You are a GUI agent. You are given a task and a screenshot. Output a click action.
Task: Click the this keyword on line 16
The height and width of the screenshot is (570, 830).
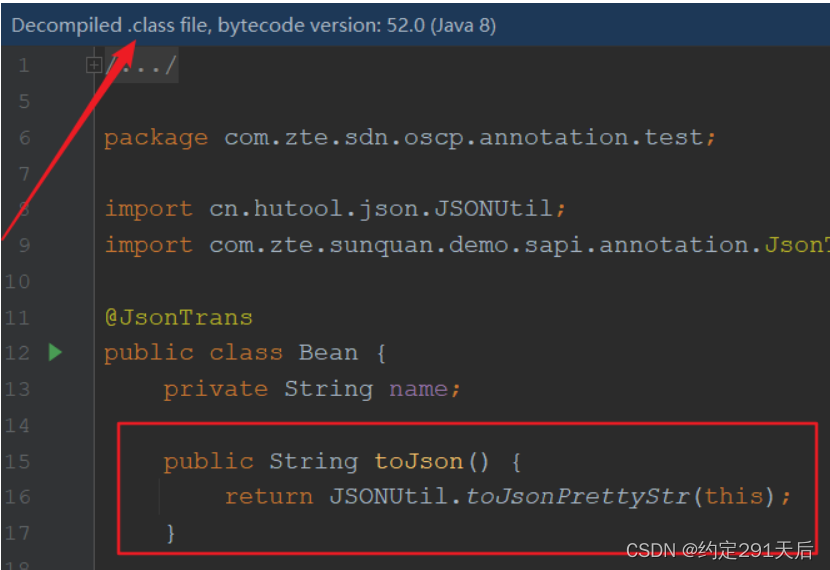tap(734, 496)
